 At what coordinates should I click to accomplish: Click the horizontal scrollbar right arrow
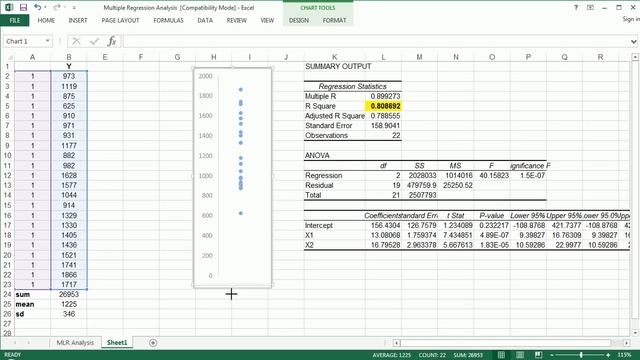(627, 343)
